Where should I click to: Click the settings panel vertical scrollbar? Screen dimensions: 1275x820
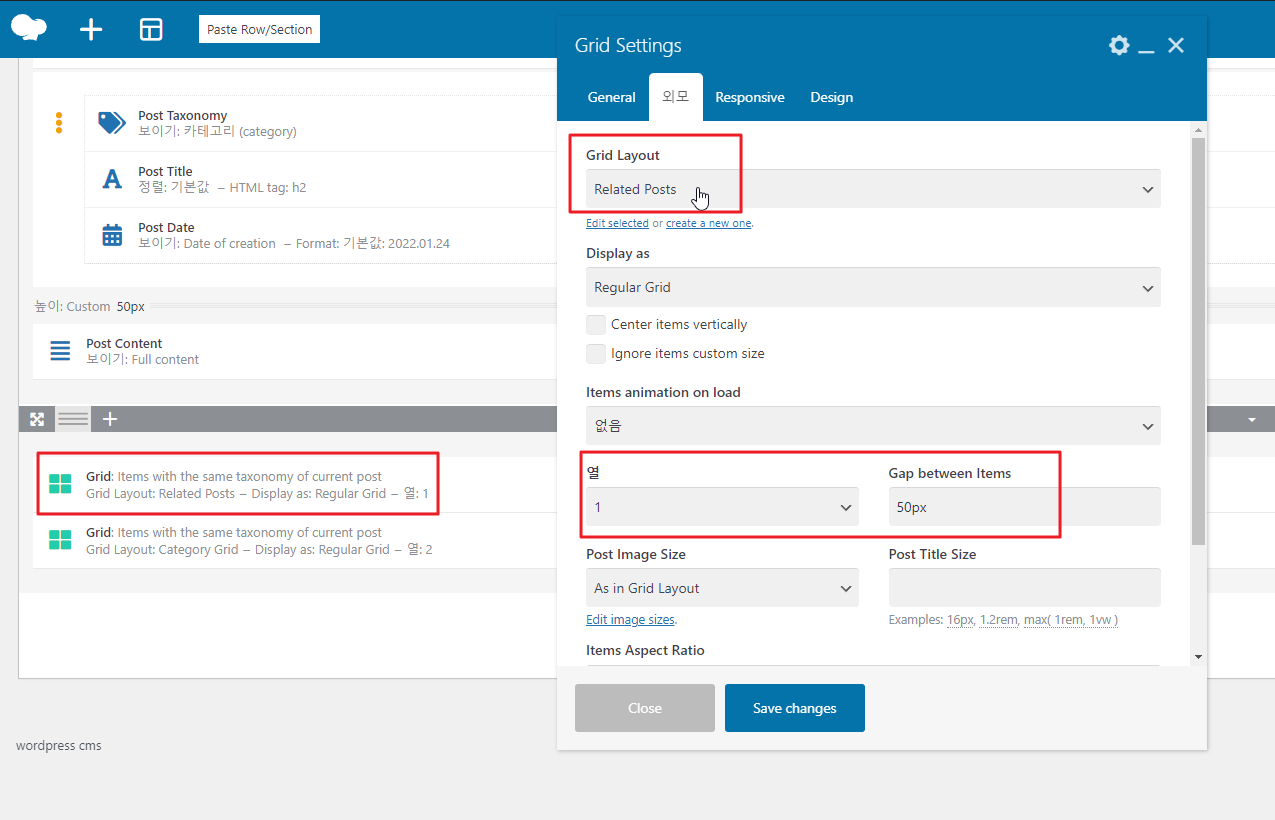point(1198,340)
